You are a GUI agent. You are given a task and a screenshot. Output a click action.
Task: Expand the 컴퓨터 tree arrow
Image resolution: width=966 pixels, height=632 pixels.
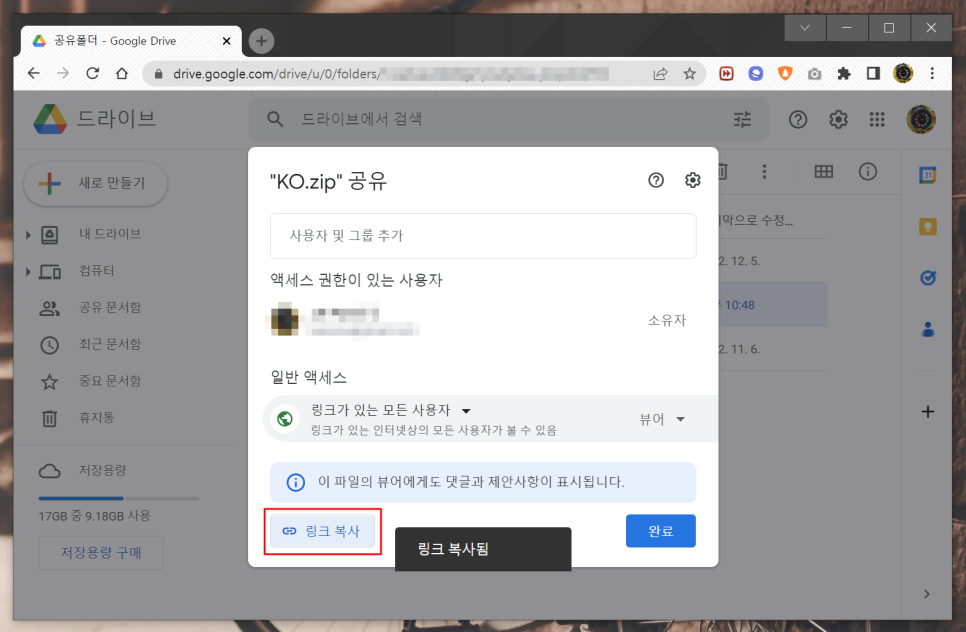28,271
